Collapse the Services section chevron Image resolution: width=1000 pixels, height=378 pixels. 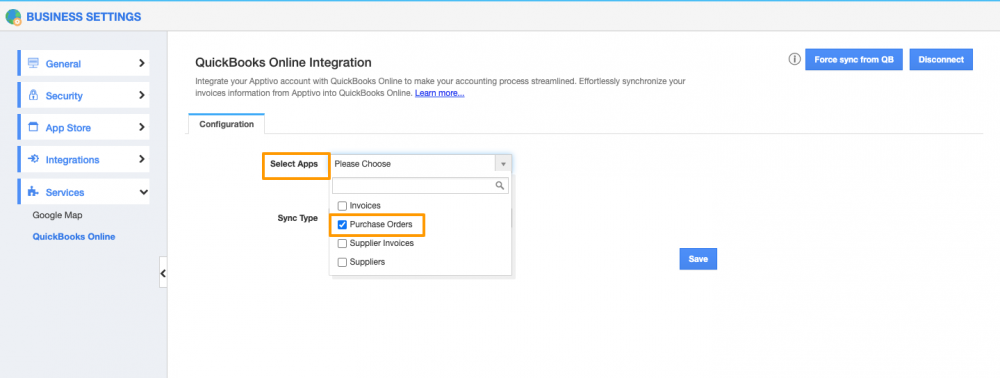click(x=143, y=192)
